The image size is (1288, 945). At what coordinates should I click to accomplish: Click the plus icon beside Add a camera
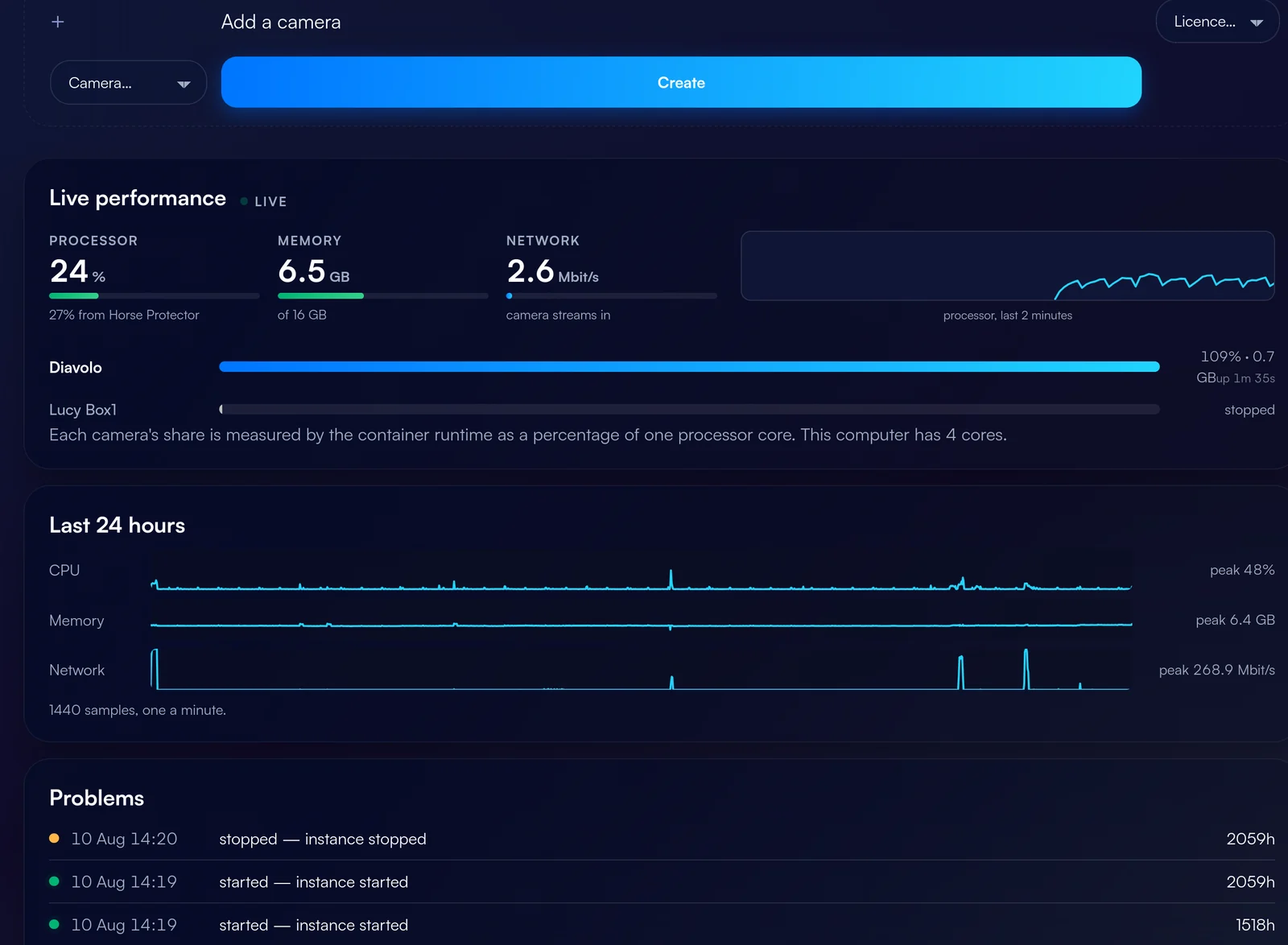tap(58, 22)
